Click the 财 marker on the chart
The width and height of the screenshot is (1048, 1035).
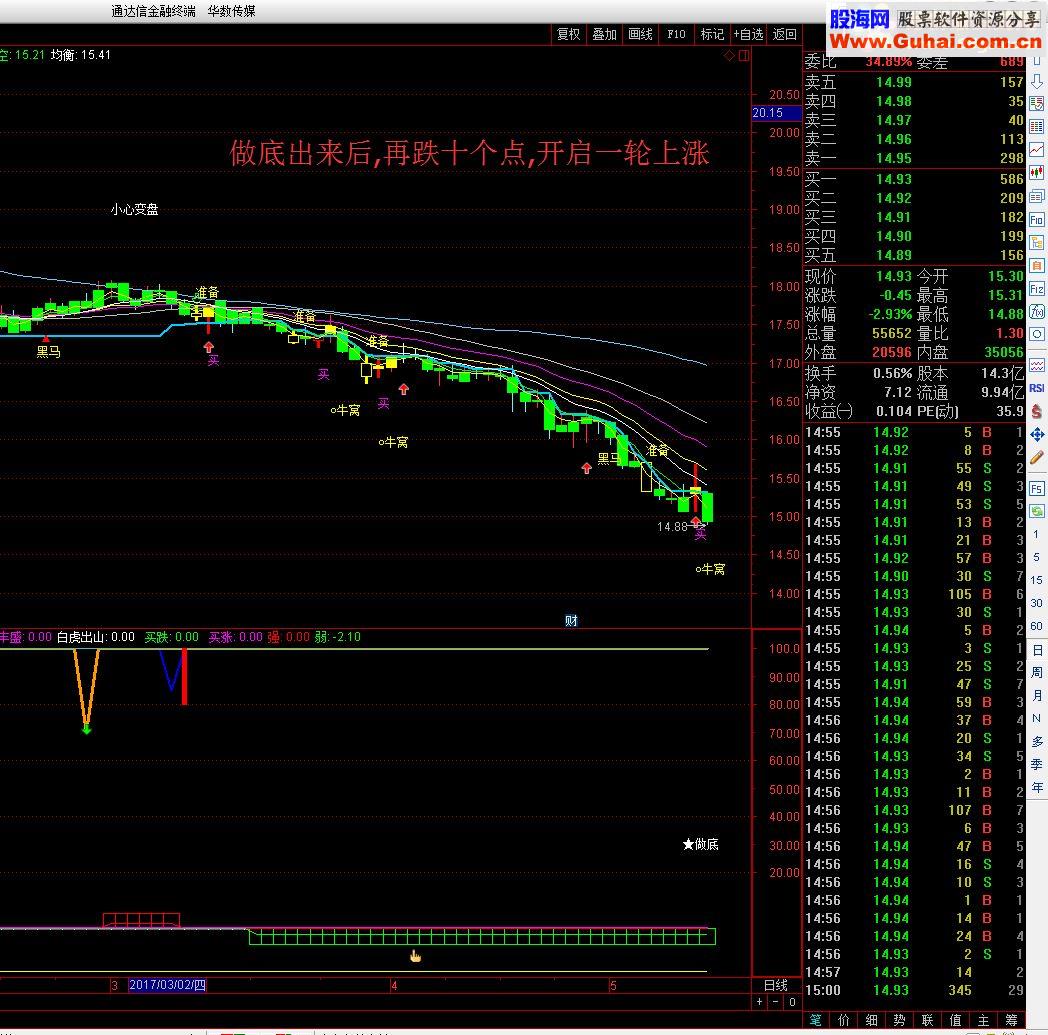tap(571, 620)
